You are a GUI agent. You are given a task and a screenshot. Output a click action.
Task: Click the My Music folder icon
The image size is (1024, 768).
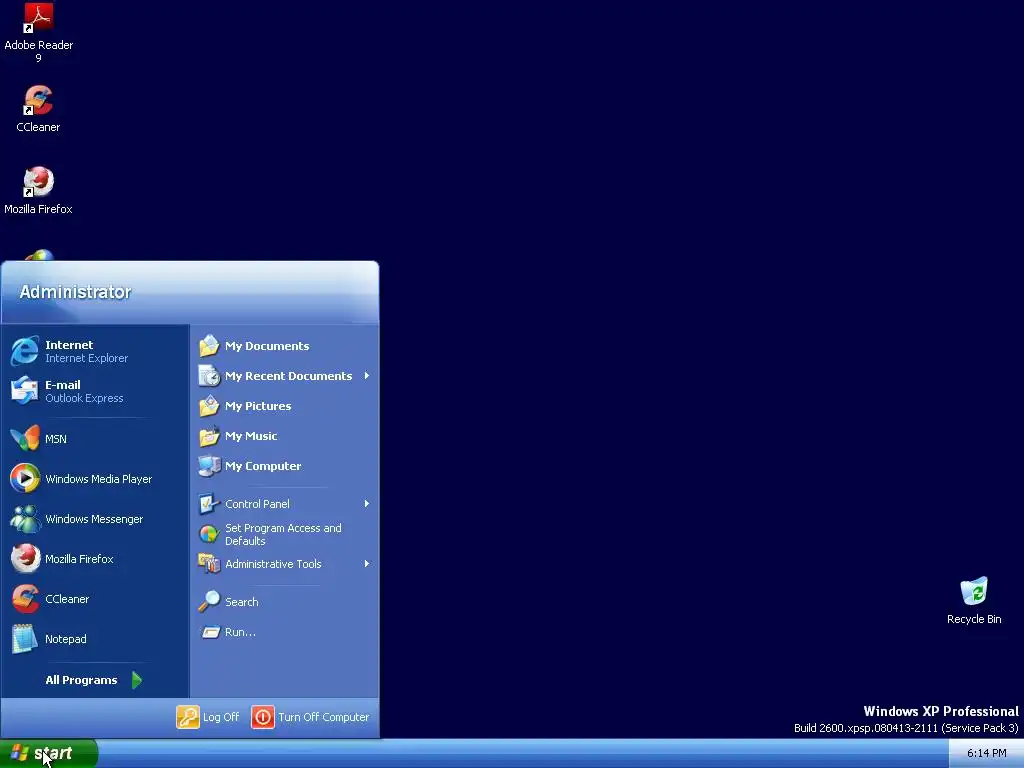(x=209, y=436)
